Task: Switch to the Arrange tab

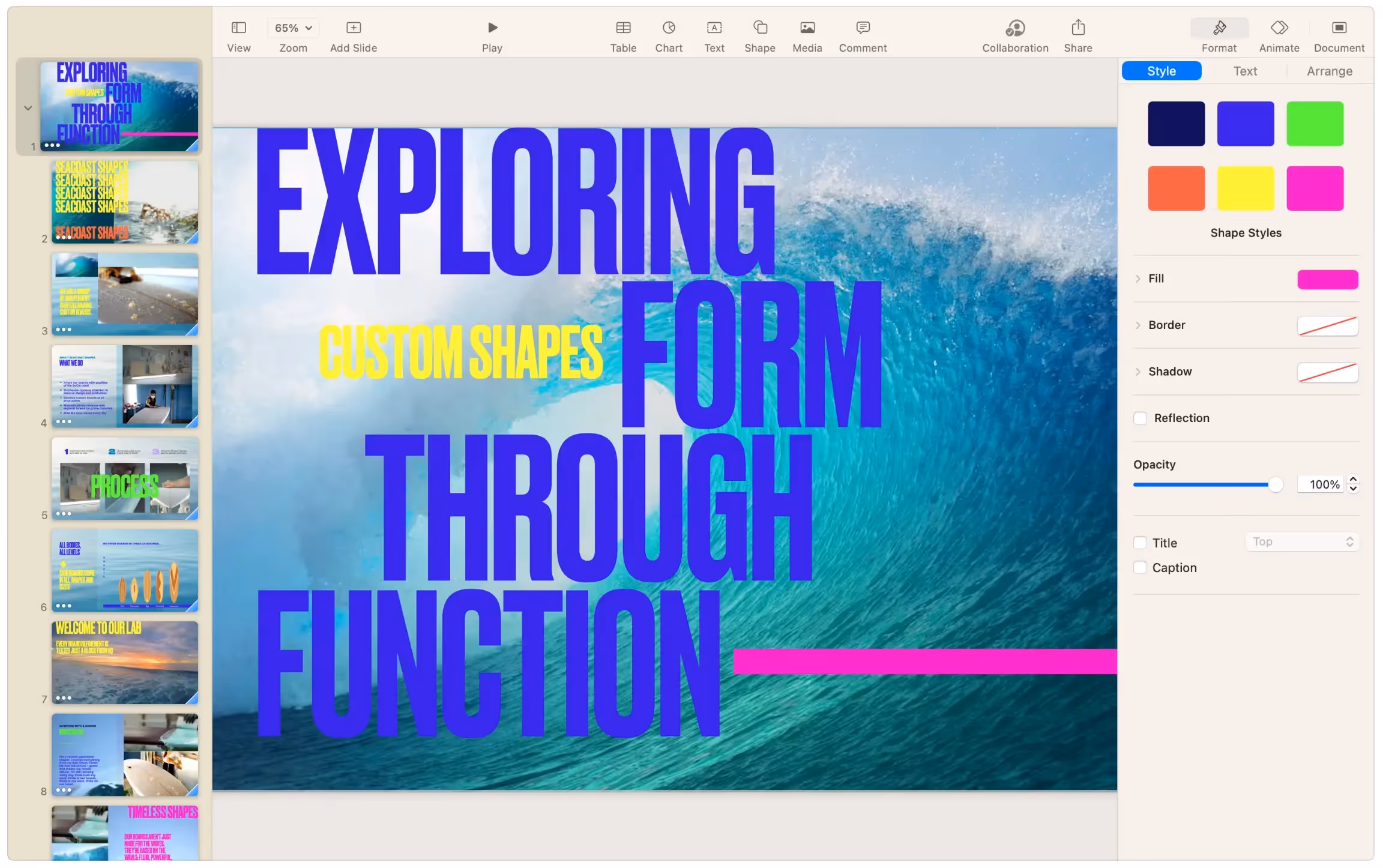Action: click(x=1329, y=71)
